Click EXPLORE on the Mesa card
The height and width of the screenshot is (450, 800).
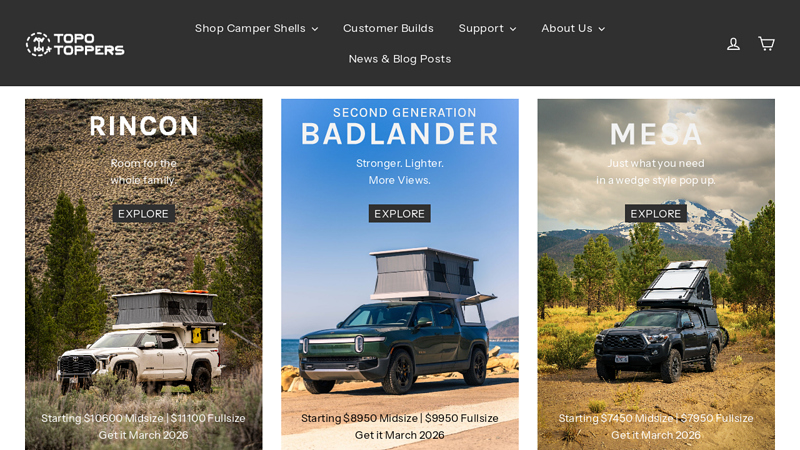656,214
